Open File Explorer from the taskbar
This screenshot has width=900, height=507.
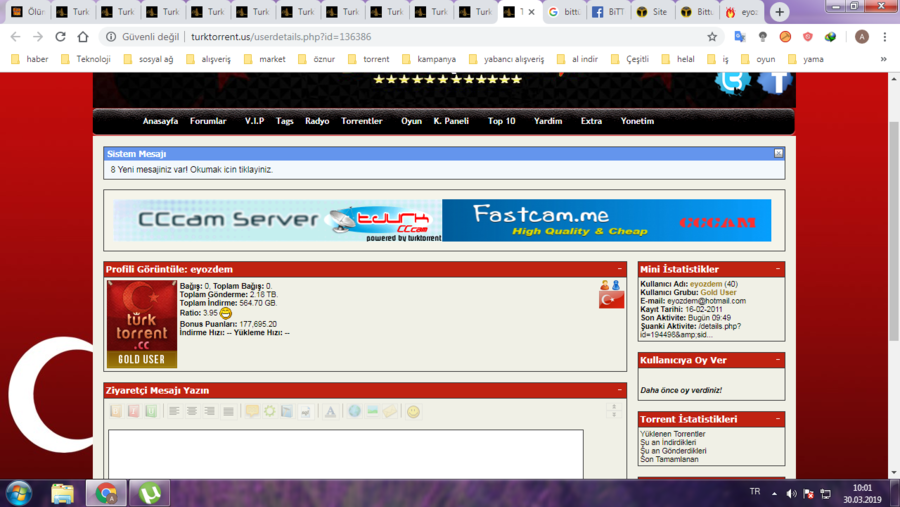[x=62, y=493]
